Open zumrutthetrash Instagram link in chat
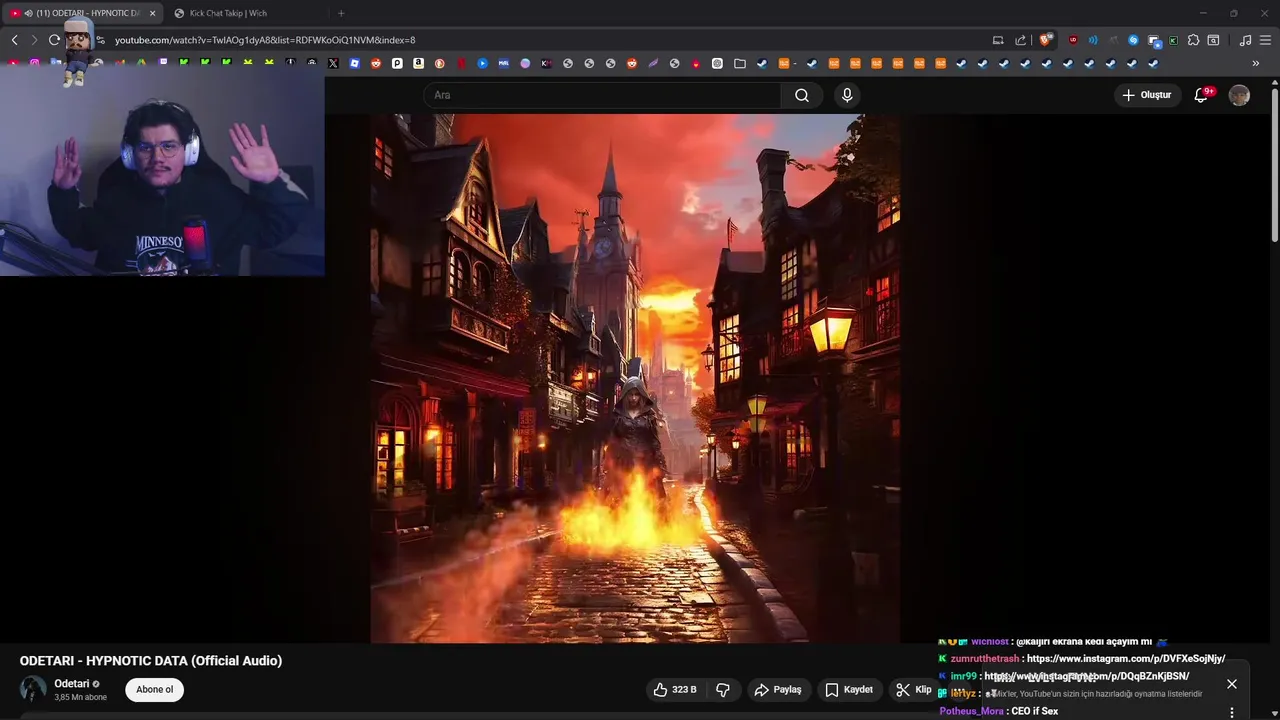The height and width of the screenshot is (720, 1280). [x=1126, y=659]
